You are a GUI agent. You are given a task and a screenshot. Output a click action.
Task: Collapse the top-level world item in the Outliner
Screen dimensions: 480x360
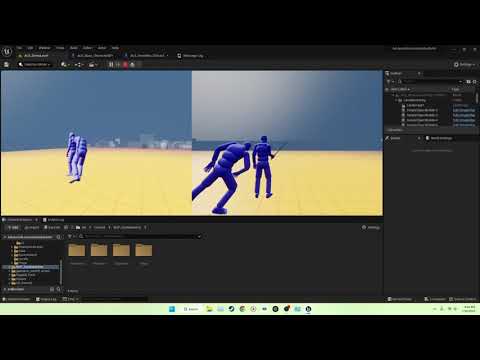(x=393, y=95)
